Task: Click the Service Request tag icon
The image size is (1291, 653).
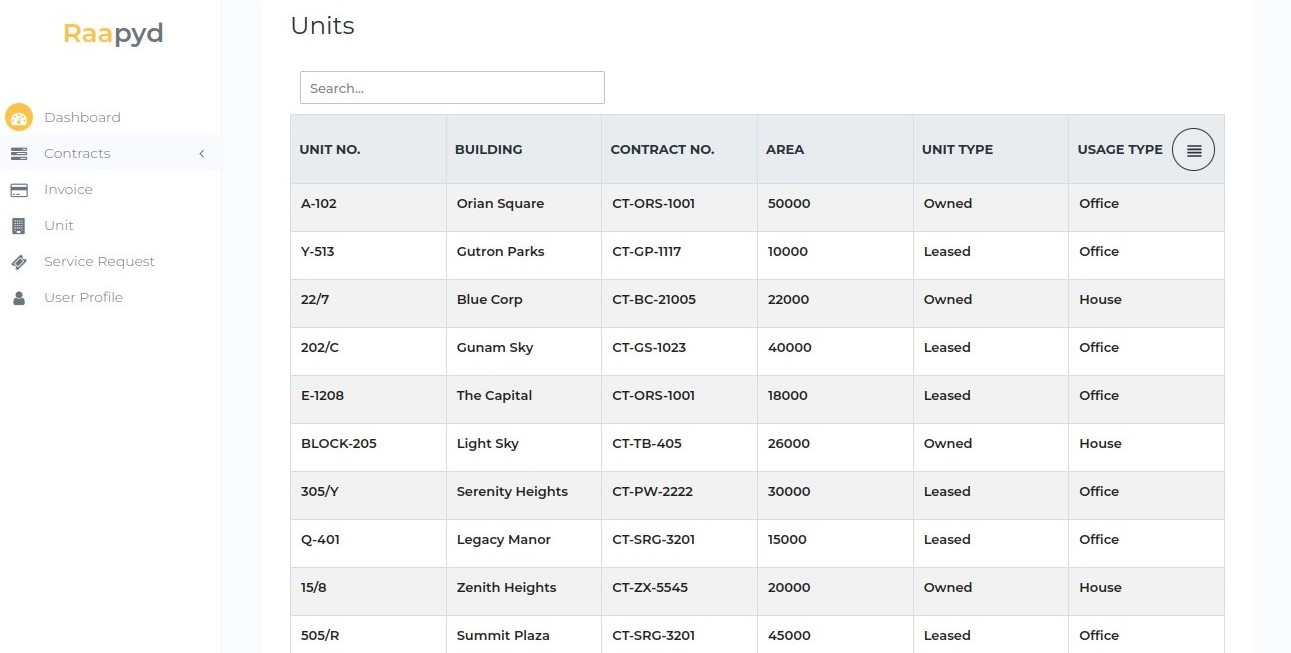Action: point(19,261)
